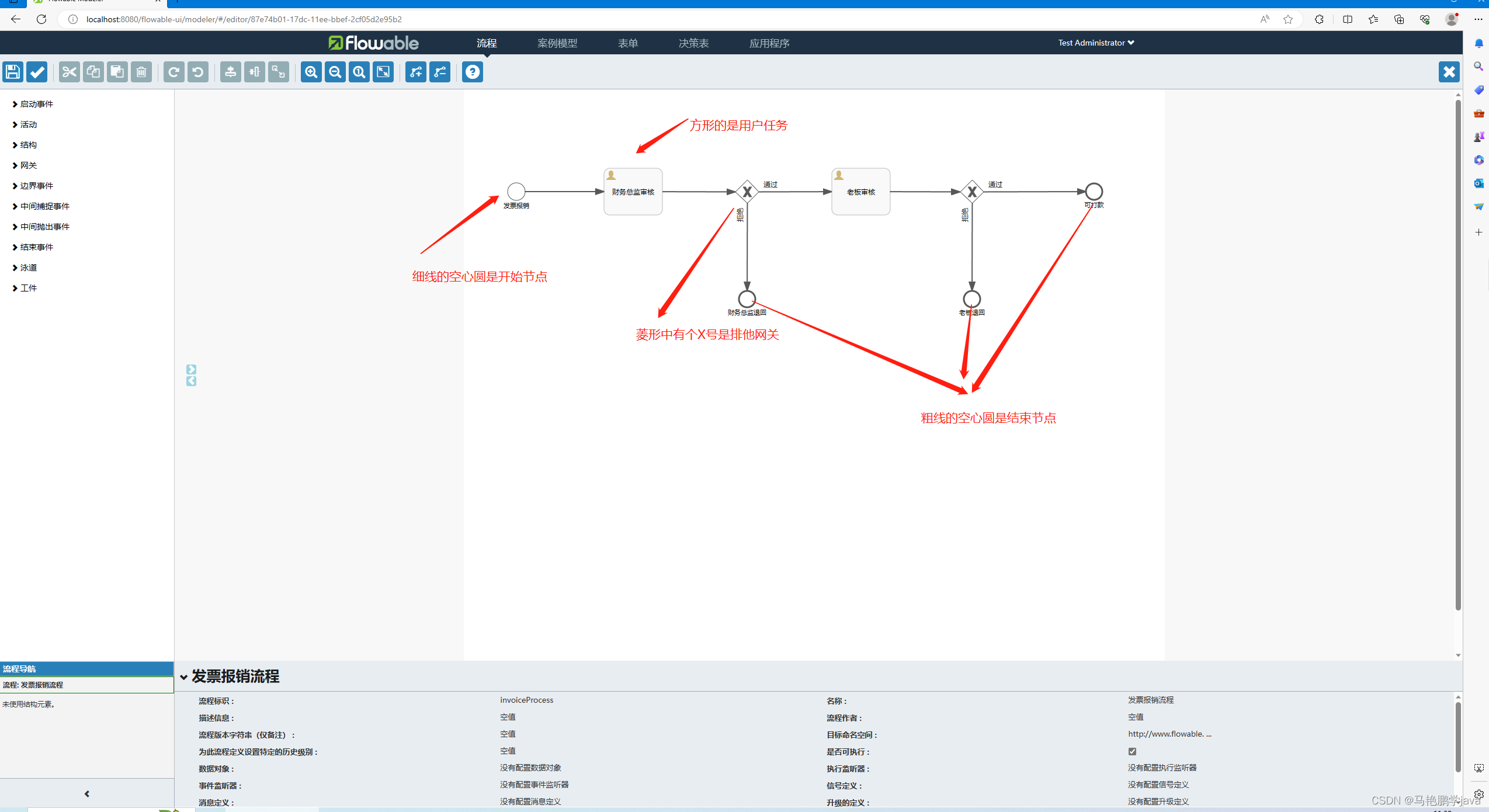Click the browser address bar URL
Image resolution: width=1489 pixels, height=812 pixels.
244,19
